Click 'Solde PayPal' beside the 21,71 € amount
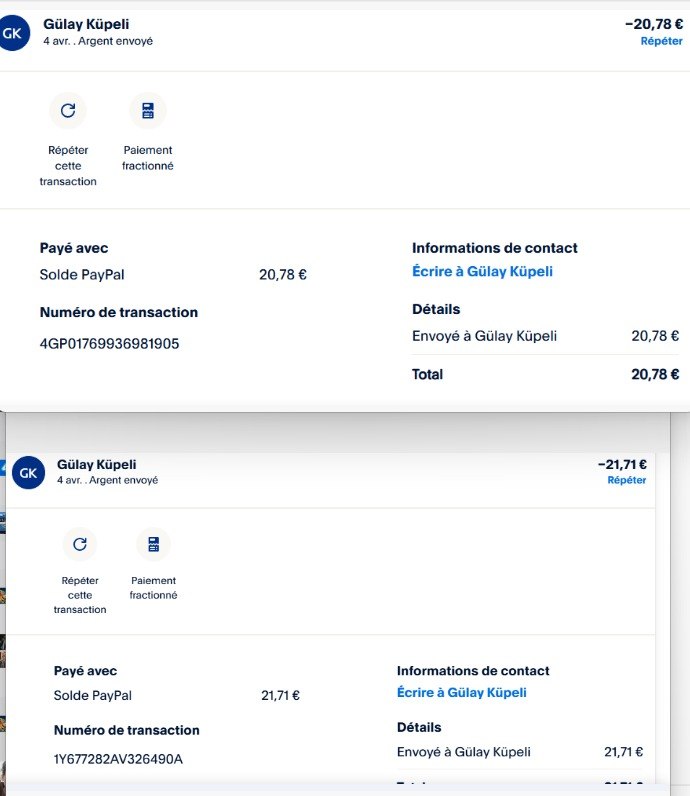690x796 pixels. [92, 695]
